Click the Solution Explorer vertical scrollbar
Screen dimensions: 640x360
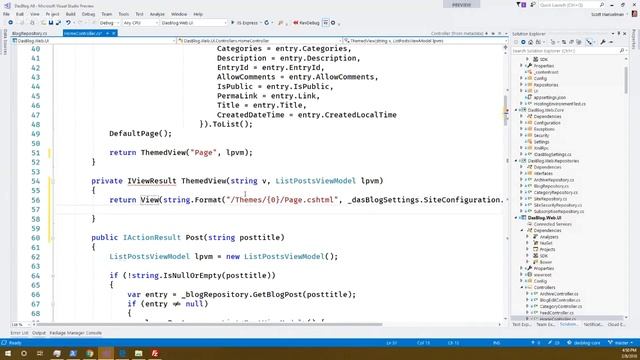pyautogui.click(x=627, y=80)
